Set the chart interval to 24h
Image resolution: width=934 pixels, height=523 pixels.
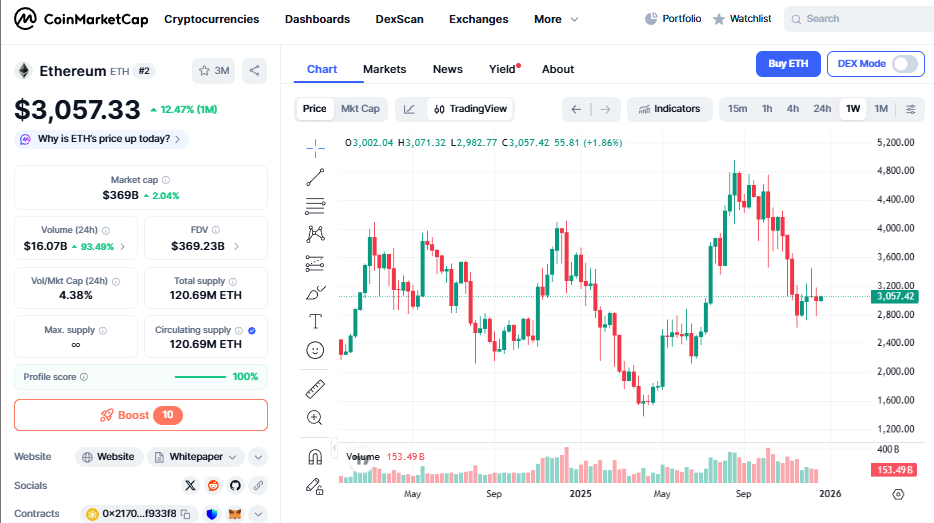pos(822,109)
